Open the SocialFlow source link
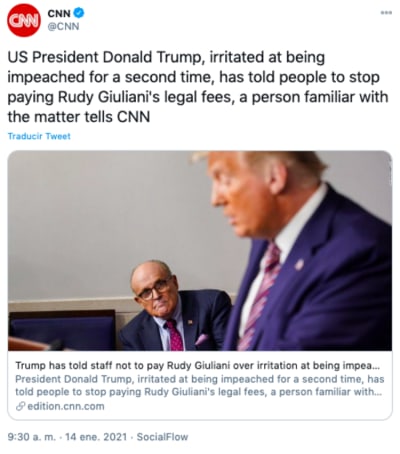 coord(162,437)
